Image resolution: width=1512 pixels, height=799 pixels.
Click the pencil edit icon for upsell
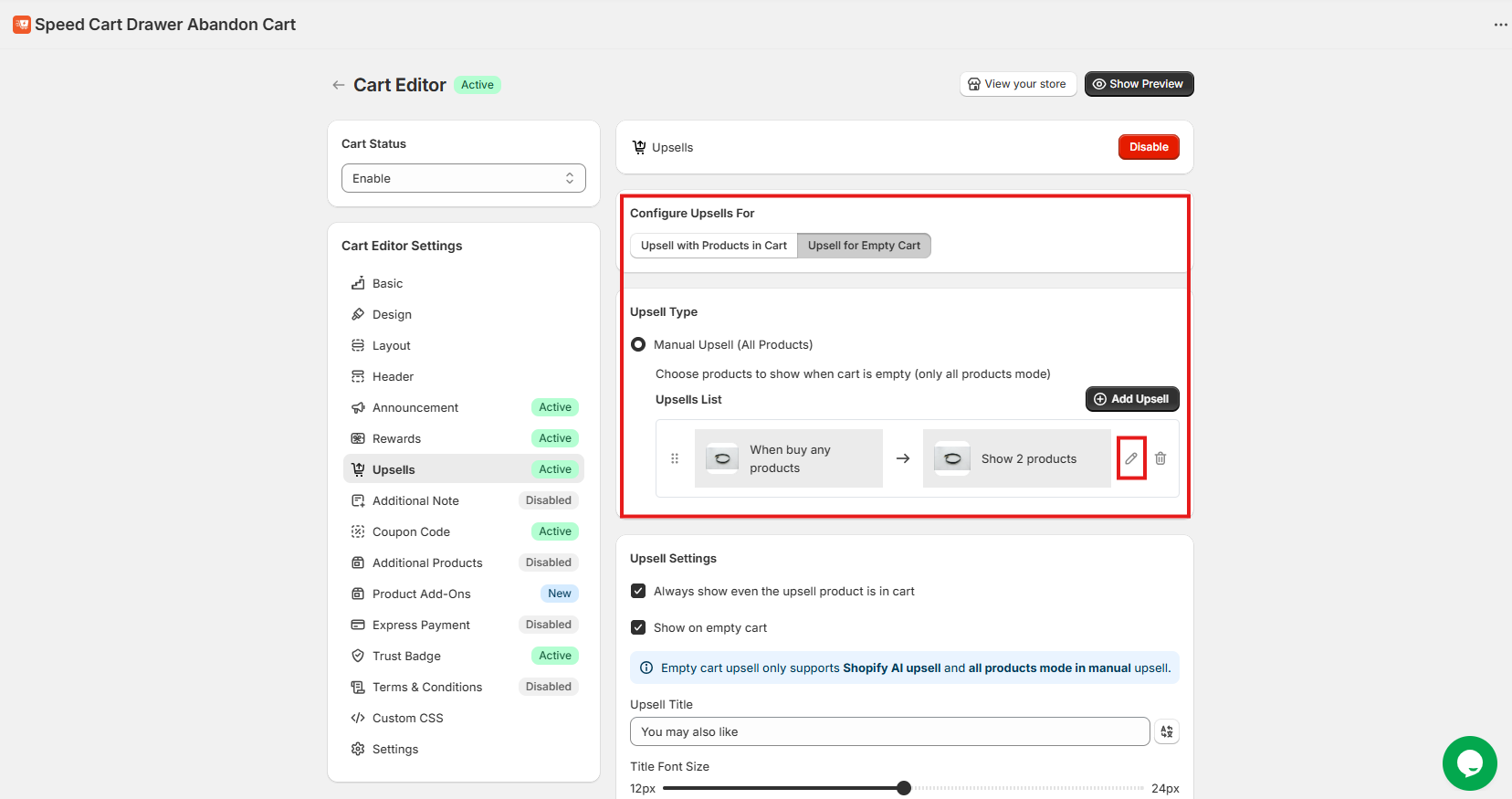pyautogui.click(x=1131, y=458)
